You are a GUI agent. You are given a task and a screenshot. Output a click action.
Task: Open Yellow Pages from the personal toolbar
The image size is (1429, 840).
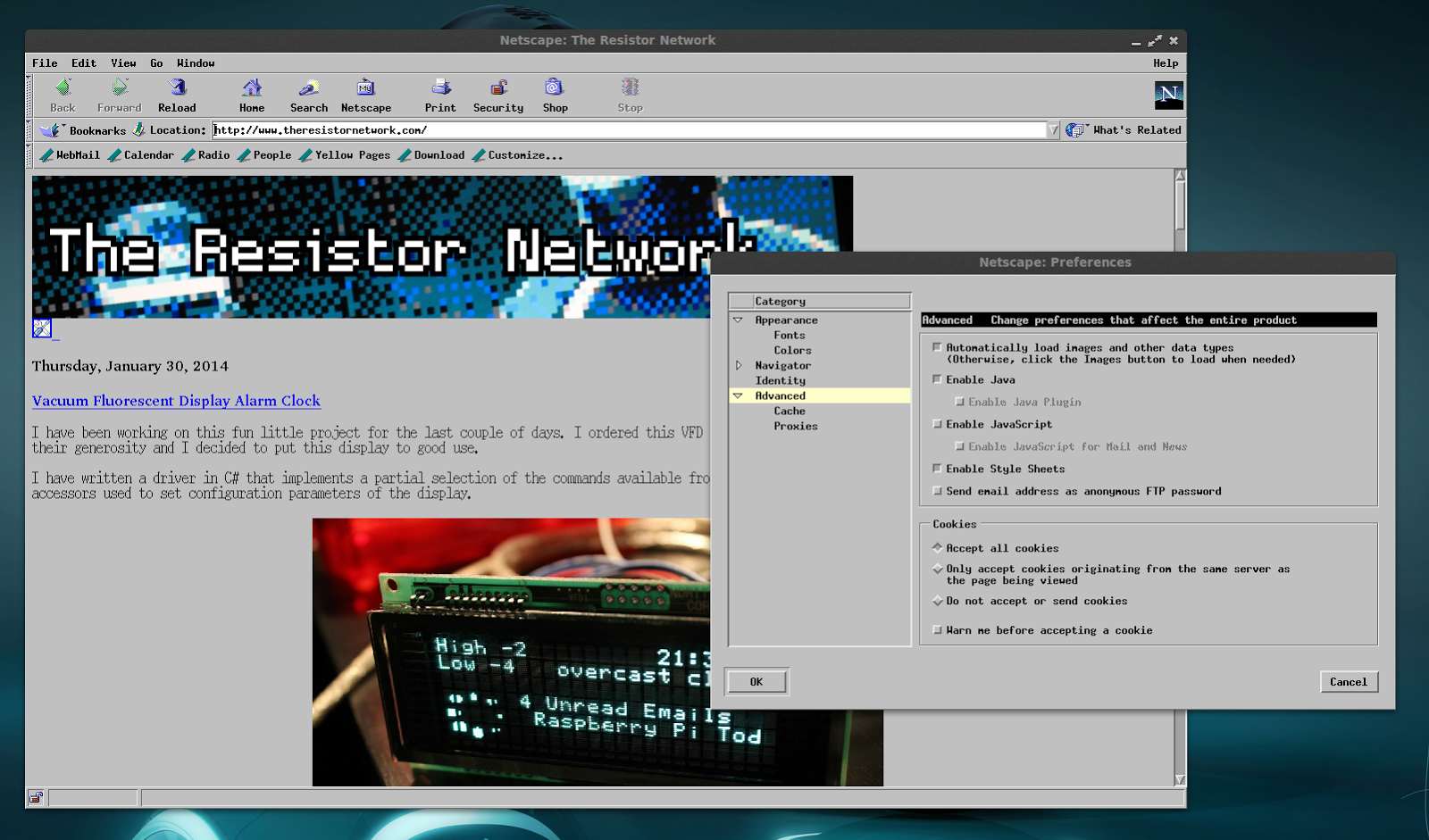point(345,155)
